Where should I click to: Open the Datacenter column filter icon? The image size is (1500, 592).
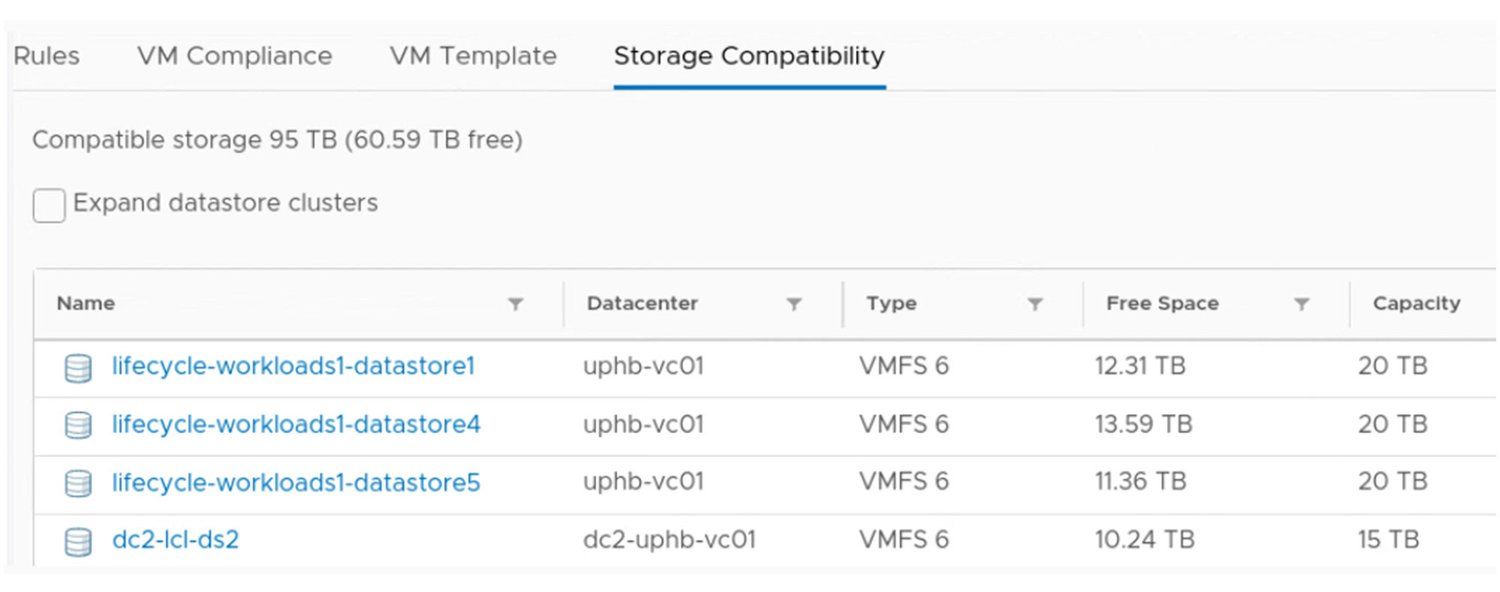[x=794, y=304]
